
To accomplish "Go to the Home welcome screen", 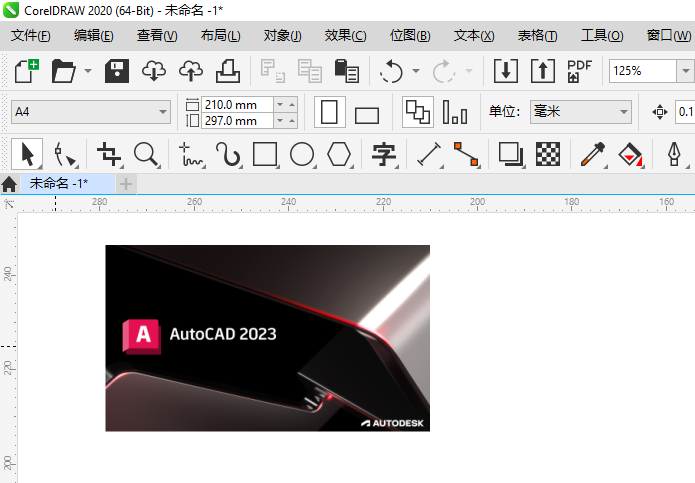I will click(9, 184).
